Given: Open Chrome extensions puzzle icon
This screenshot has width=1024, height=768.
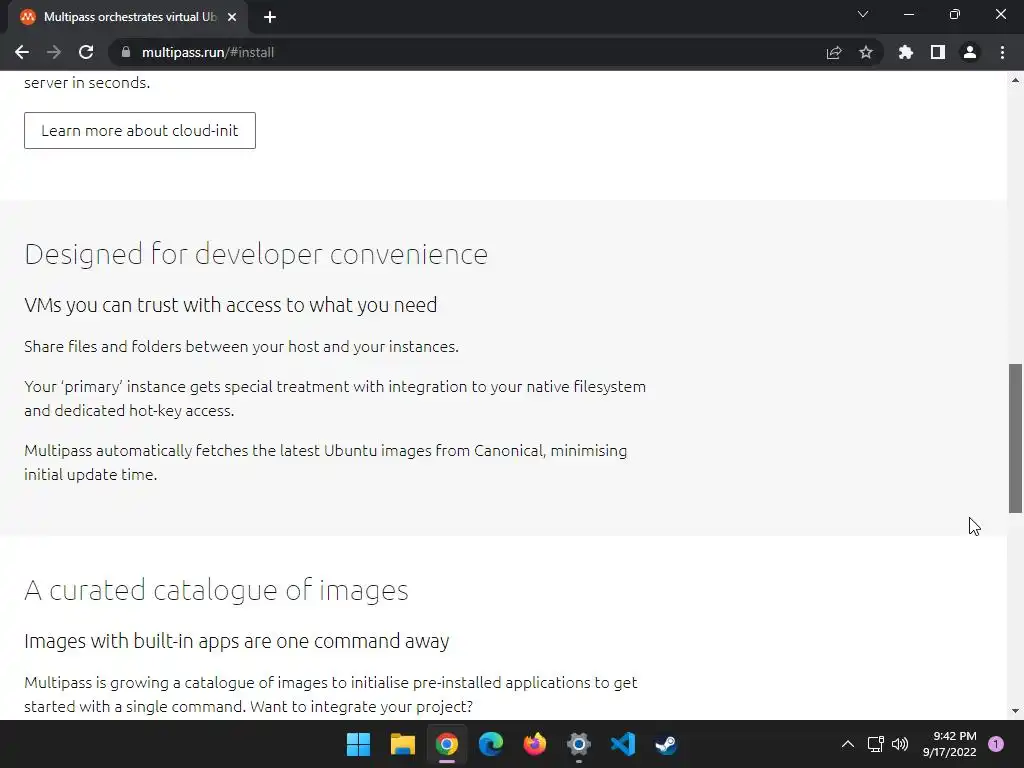Looking at the screenshot, I should pyautogui.click(x=905, y=52).
